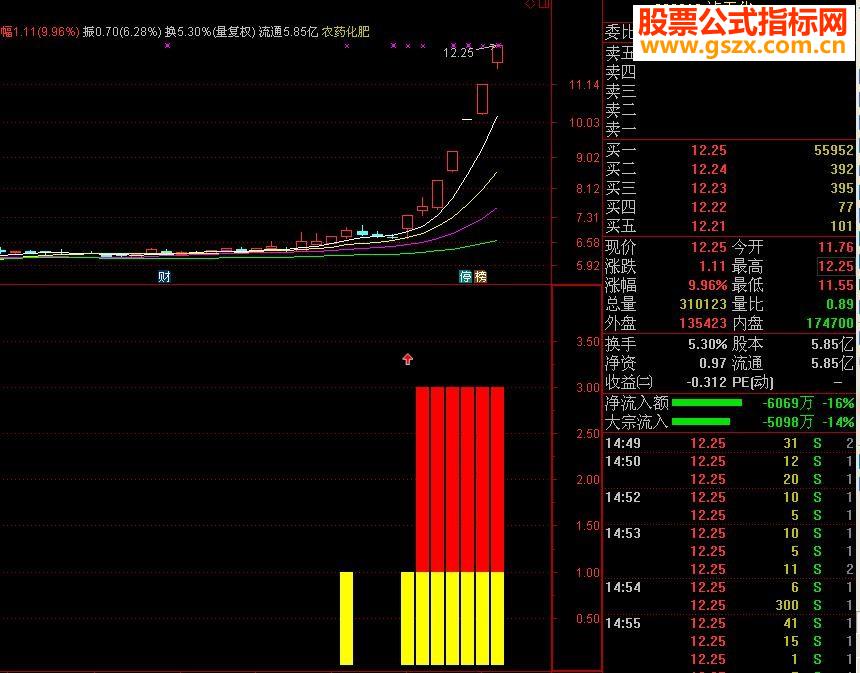
Task: Open the 农药化肥 sector label
Action: pos(346,32)
